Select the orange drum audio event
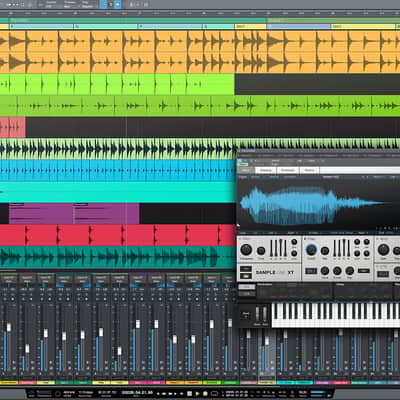The height and width of the screenshot is (400, 400). (x=200, y=52)
